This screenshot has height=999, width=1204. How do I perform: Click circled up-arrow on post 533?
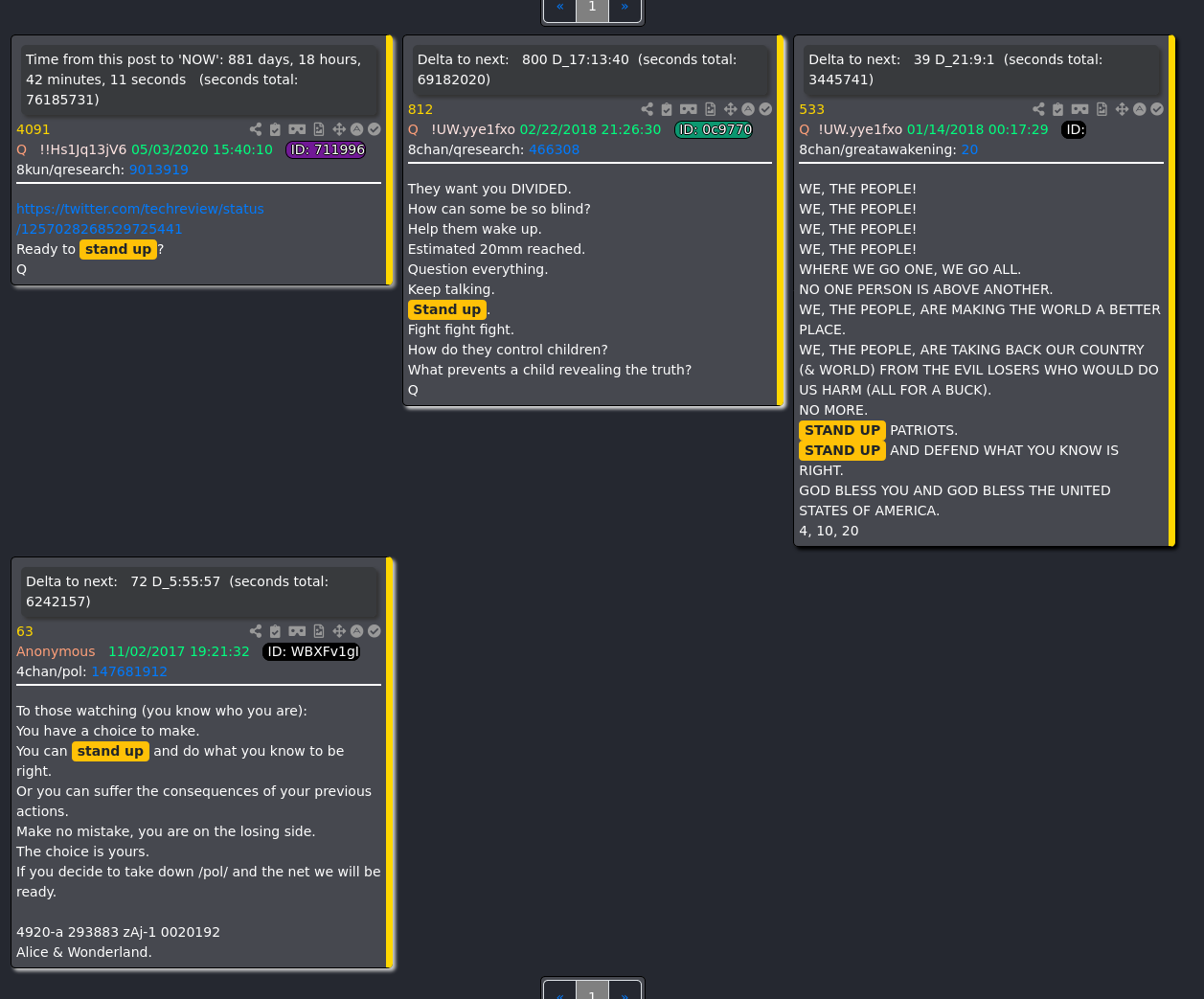[x=1140, y=109]
